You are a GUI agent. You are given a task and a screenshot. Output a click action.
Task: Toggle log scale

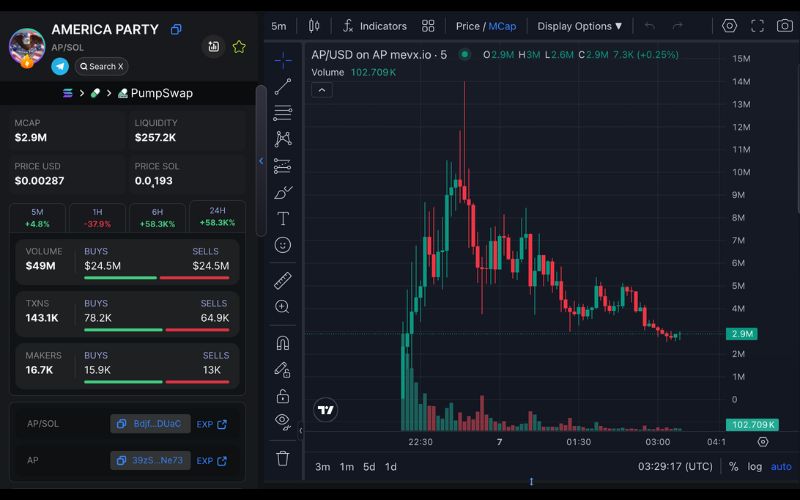tap(755, 466)
